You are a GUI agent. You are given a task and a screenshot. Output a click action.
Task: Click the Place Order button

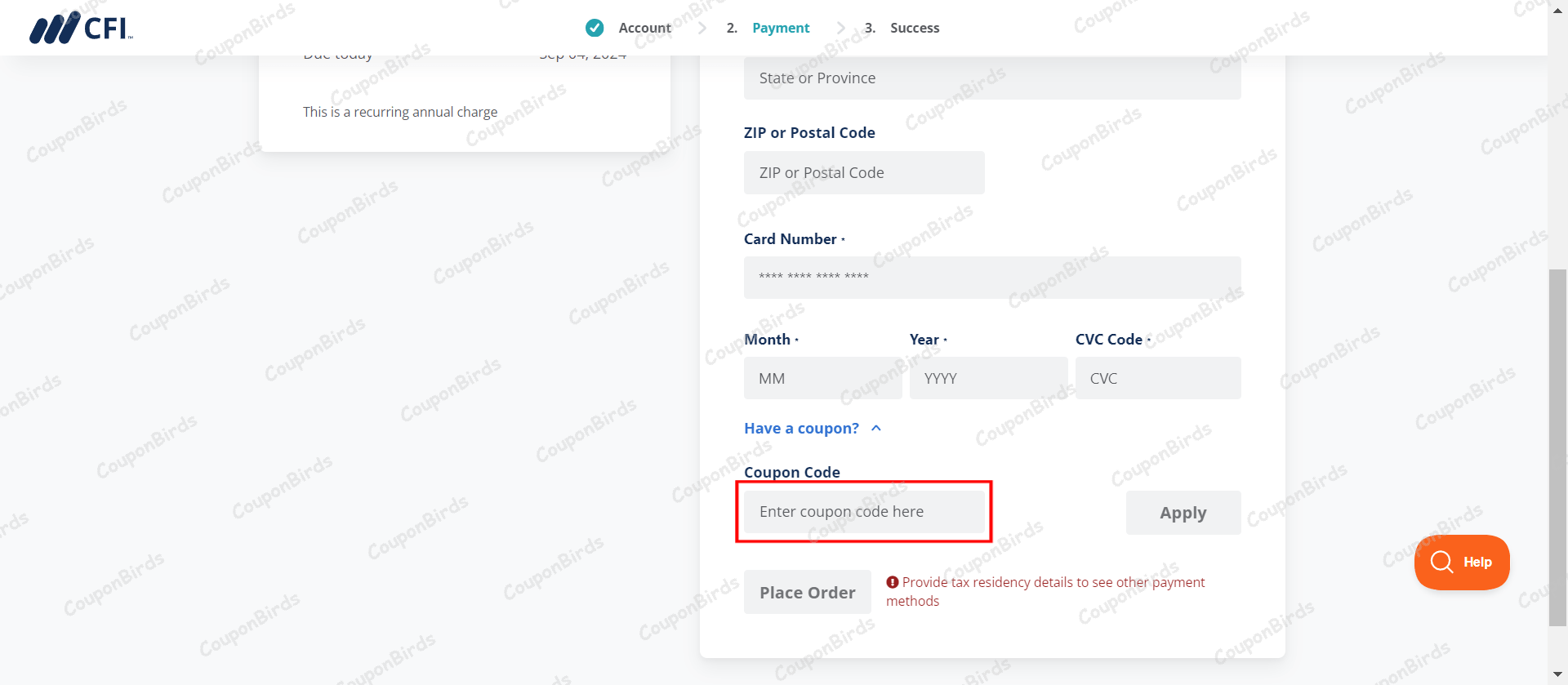pyautogui.click(x=807, y=592)
